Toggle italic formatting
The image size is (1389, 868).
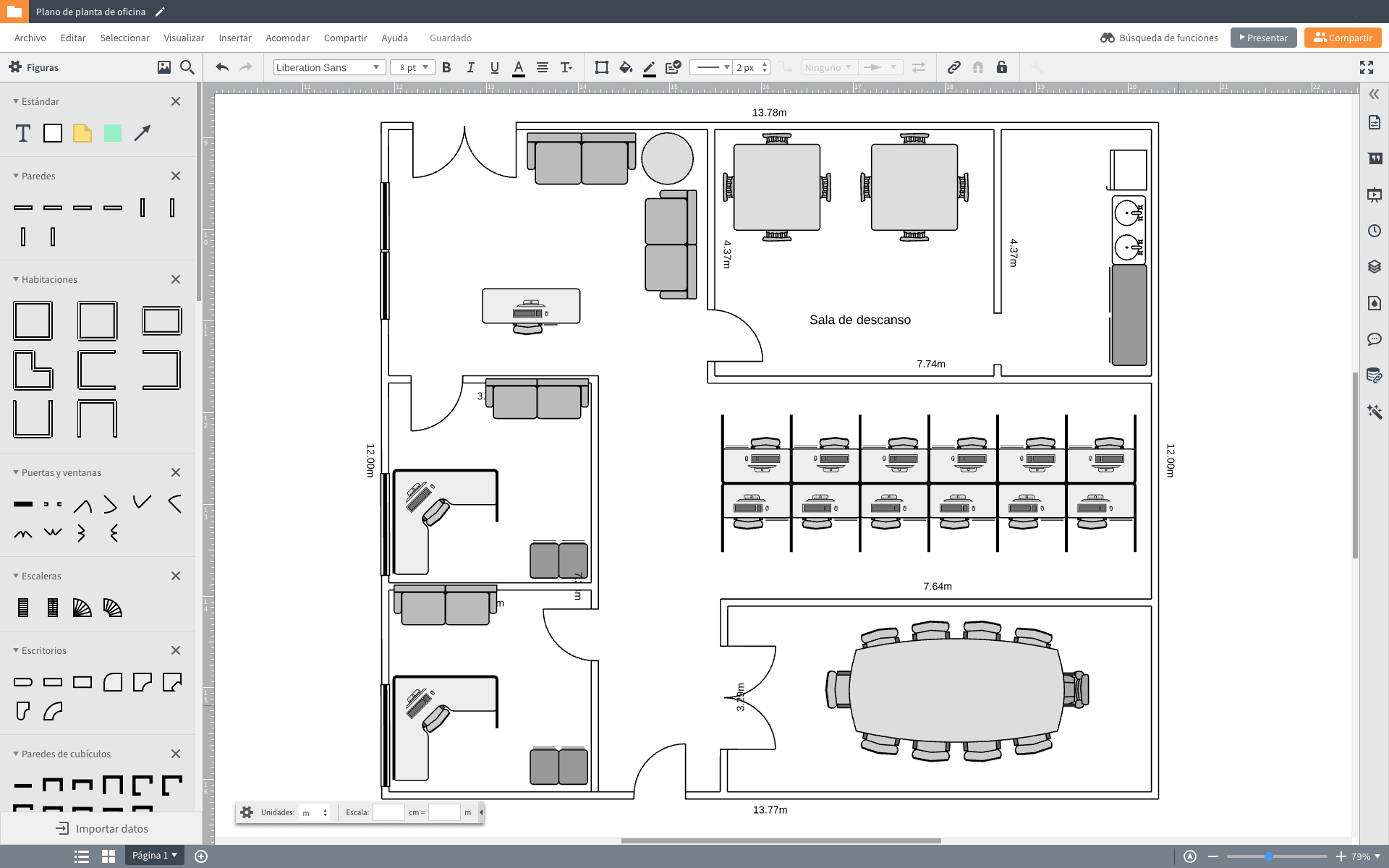(470, 67)
